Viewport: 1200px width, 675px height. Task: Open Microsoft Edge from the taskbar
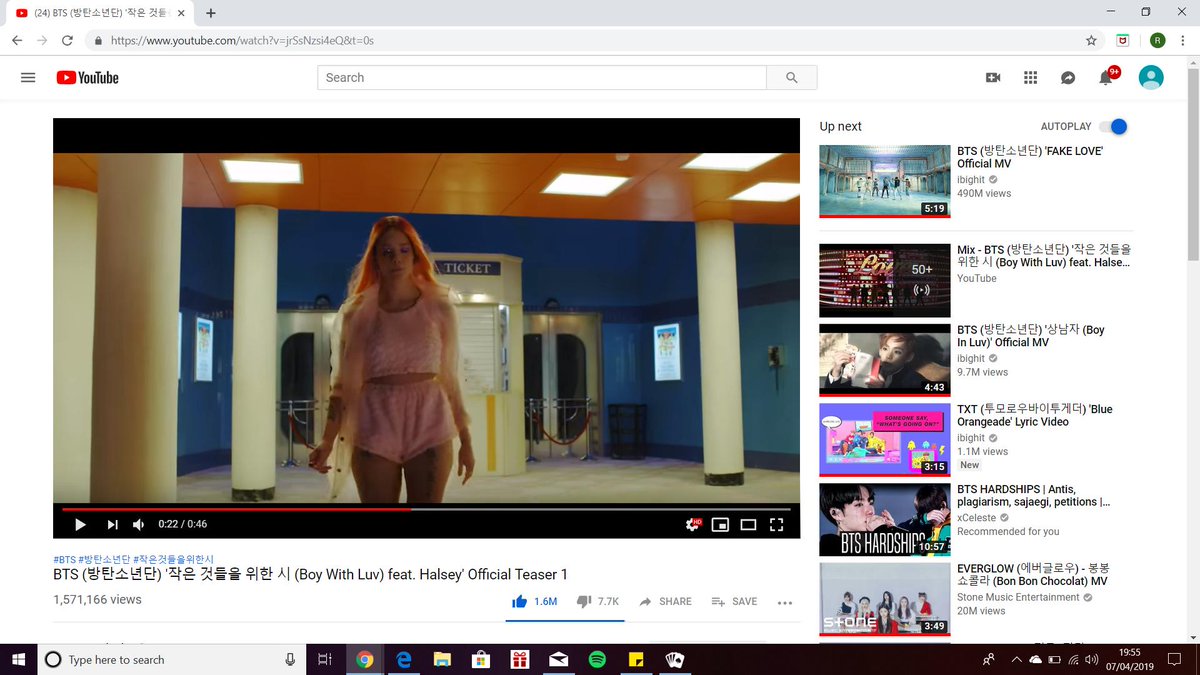[404, 659]
